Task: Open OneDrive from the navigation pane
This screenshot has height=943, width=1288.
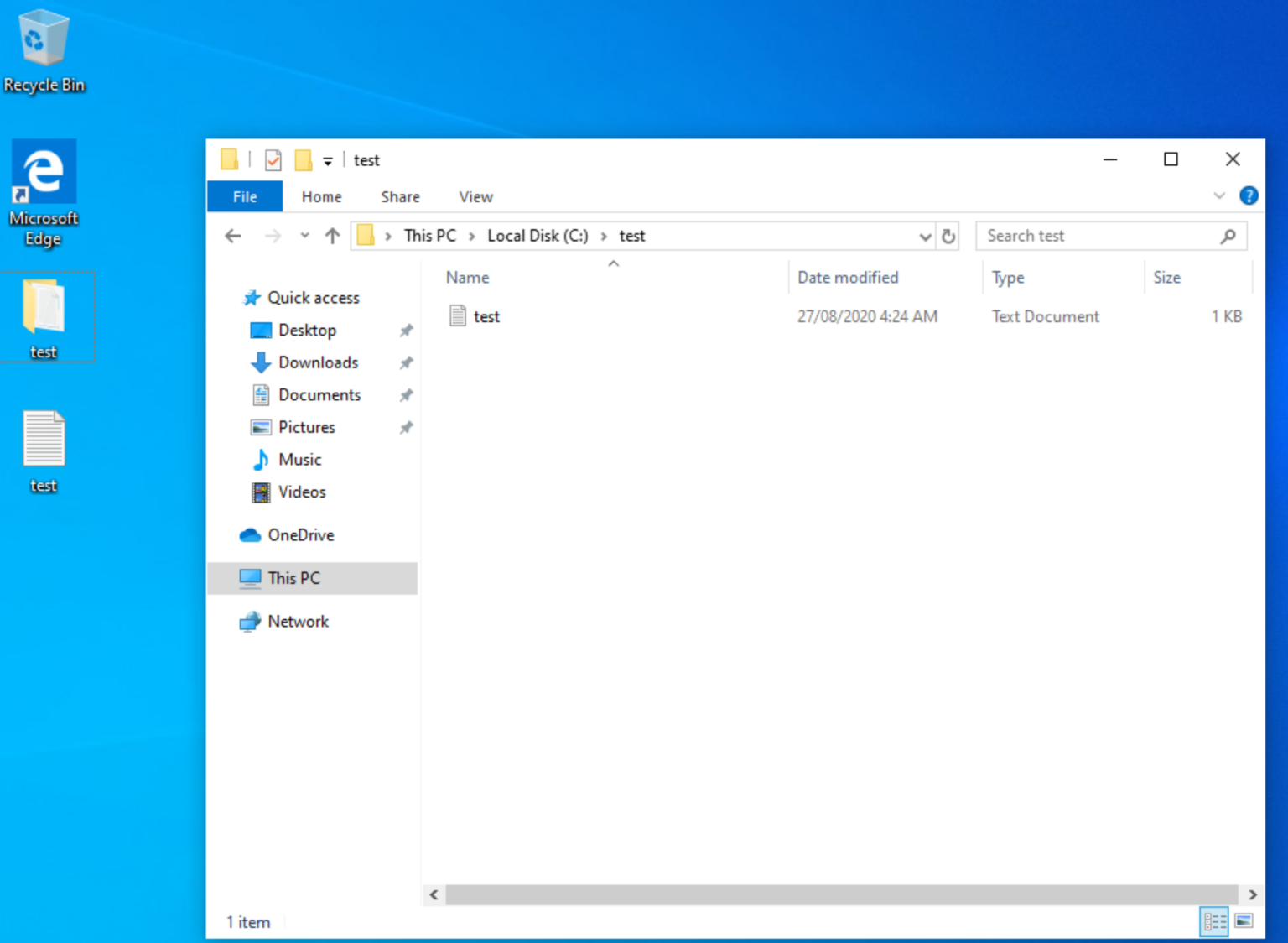Action: point(300,535)
